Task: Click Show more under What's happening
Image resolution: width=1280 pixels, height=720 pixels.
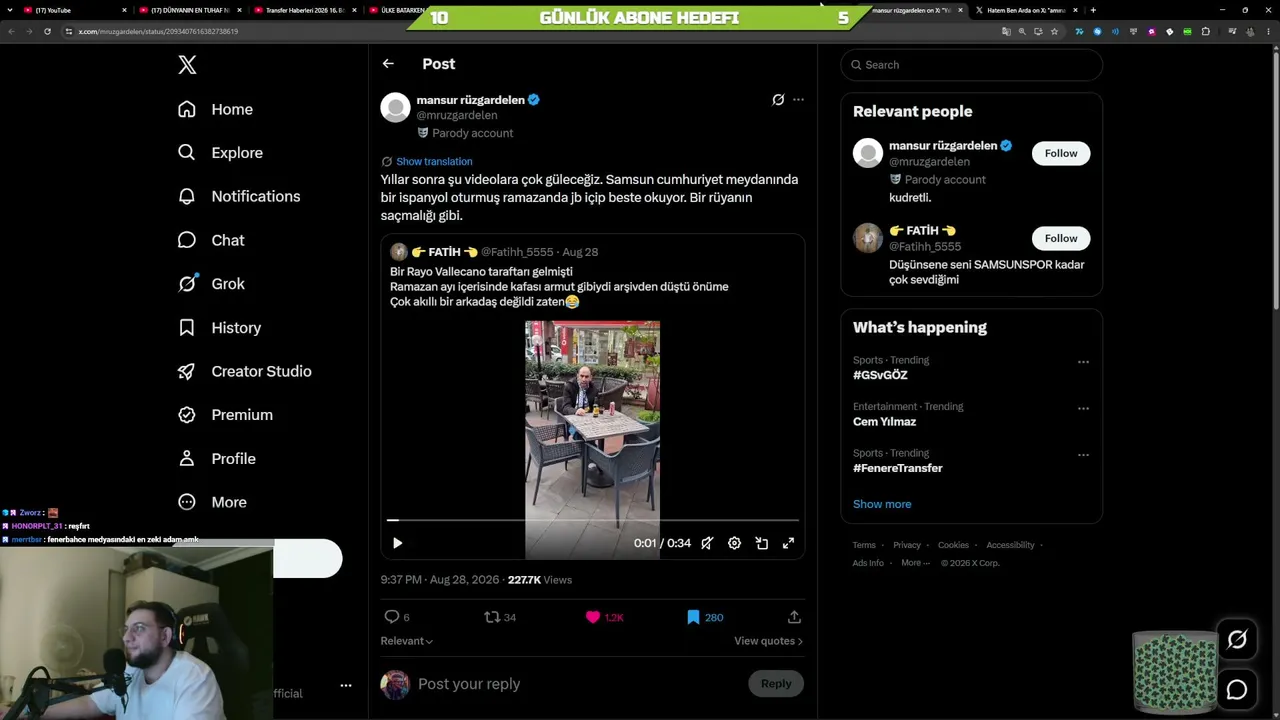Action: [882, 504]
